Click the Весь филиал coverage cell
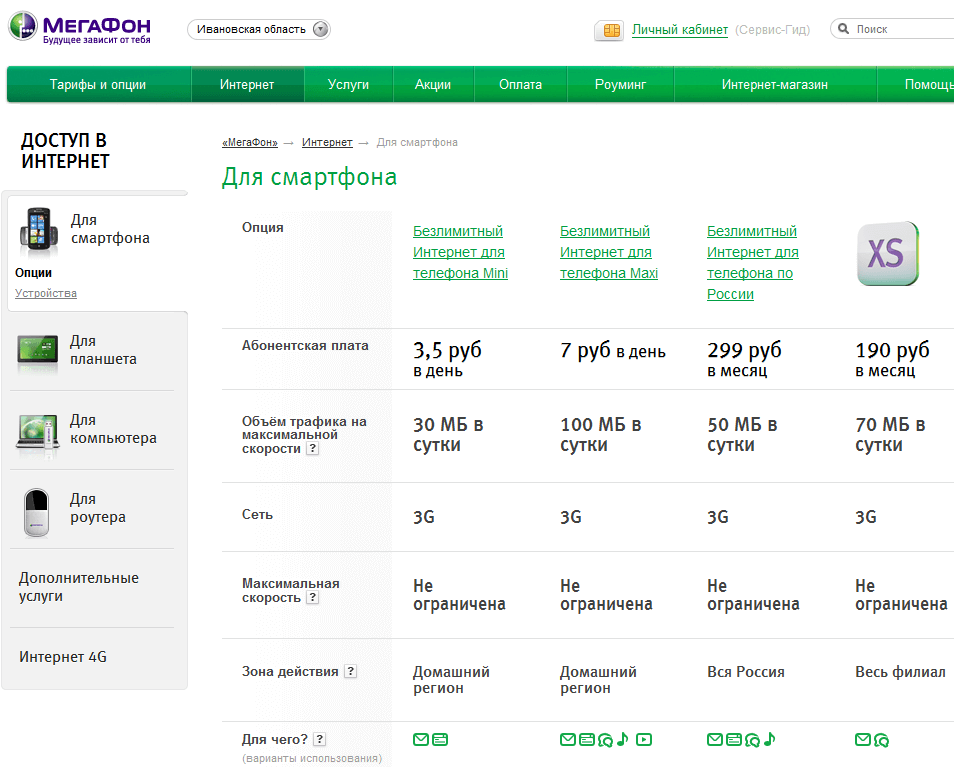 coord(900,672)
